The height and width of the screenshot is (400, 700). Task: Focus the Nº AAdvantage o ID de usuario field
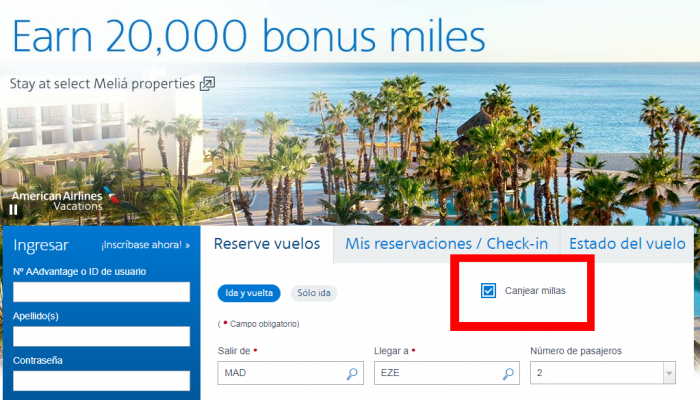tap(101, 292)
